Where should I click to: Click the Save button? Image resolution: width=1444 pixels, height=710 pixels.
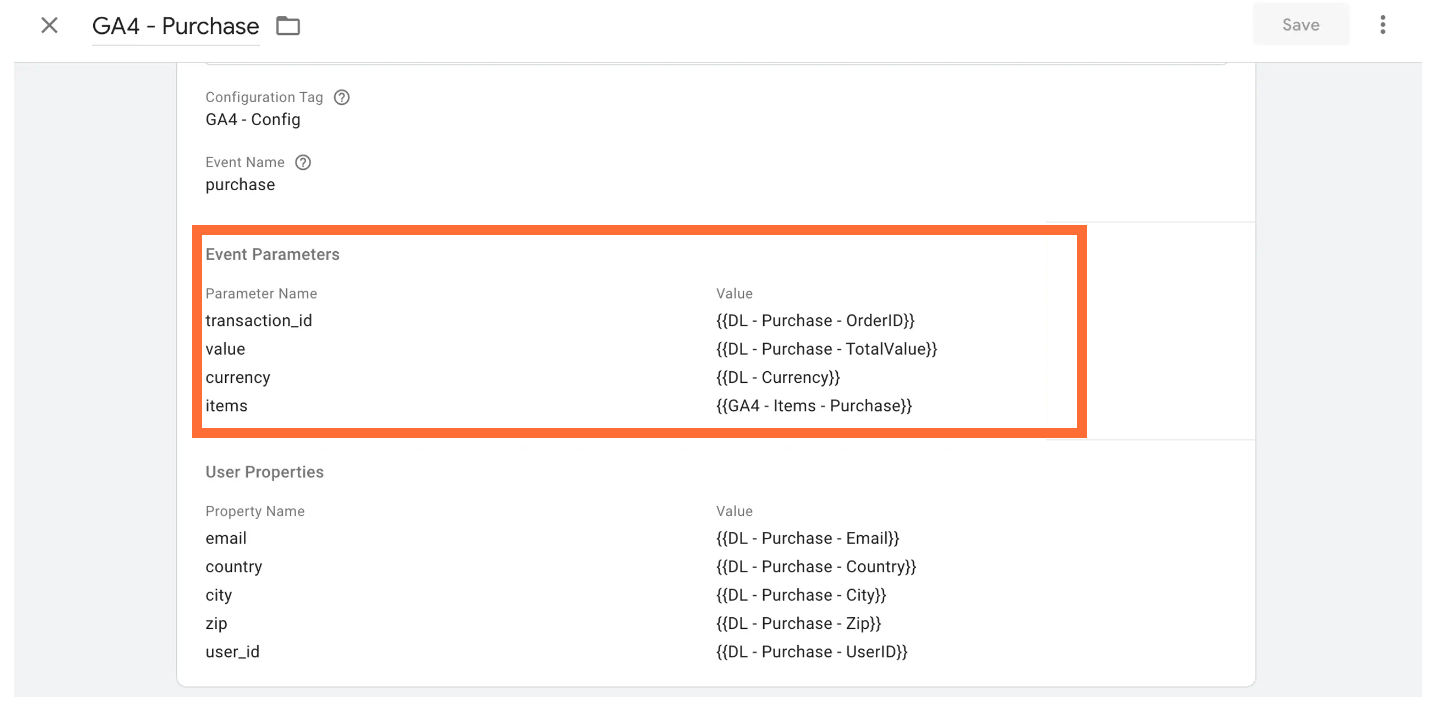1301,24
